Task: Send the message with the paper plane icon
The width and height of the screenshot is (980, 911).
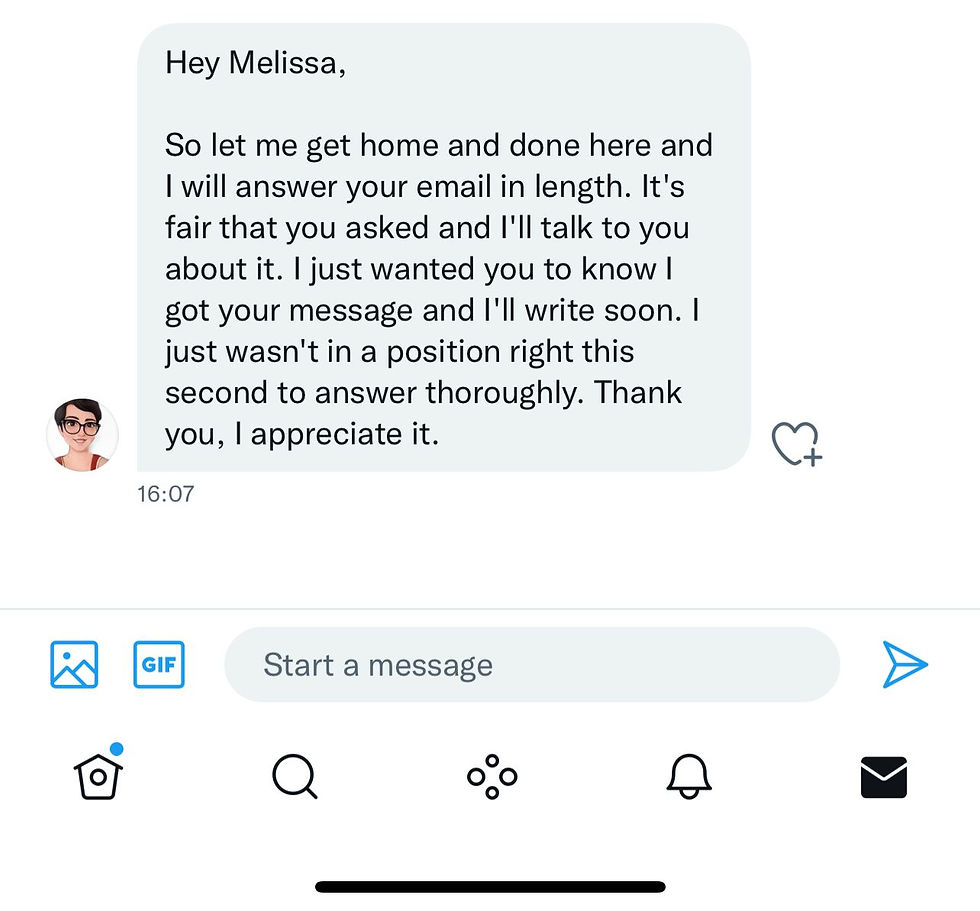Action: click(x=904, y=664)
